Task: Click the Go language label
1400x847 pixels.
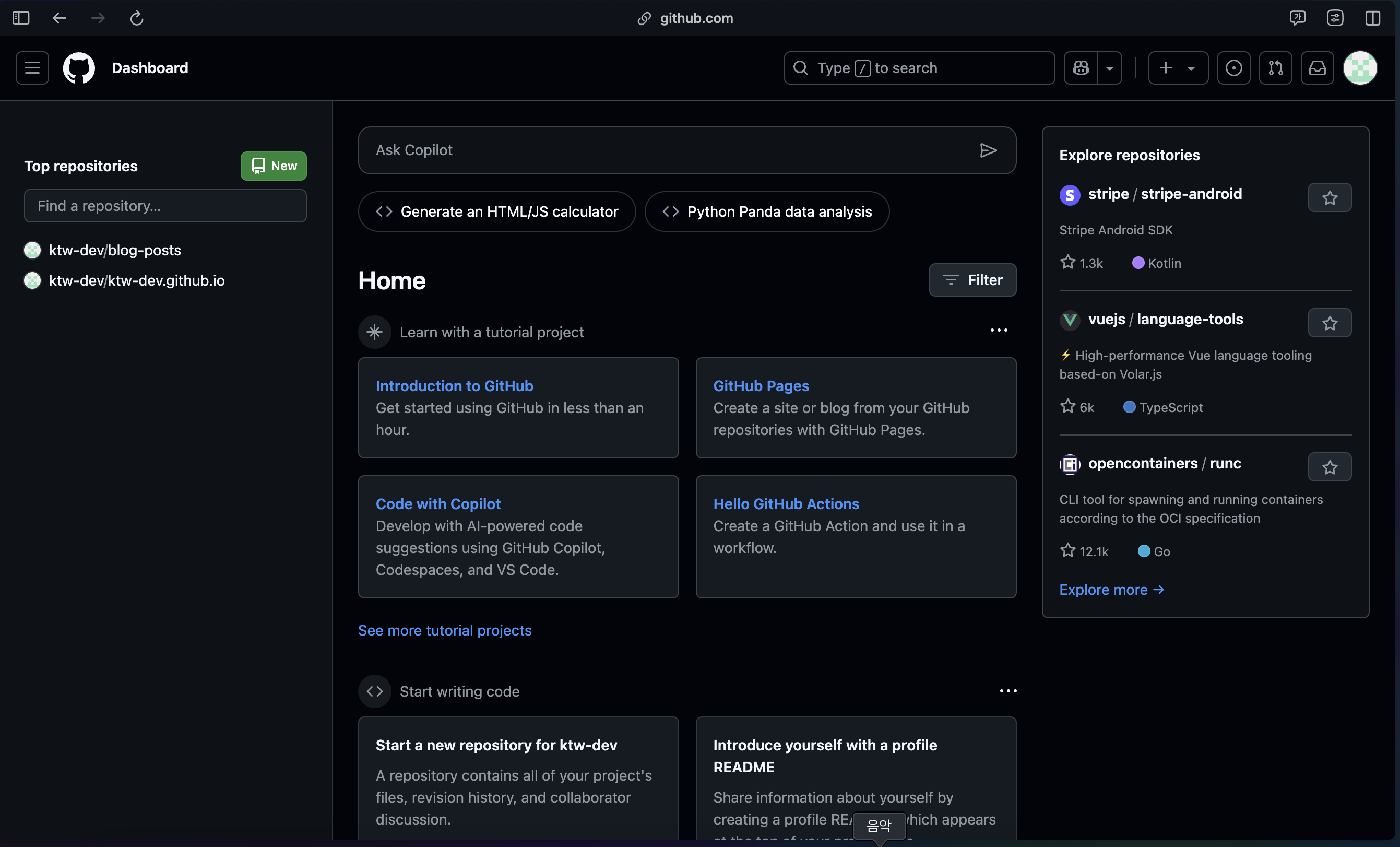Action: click(x=1154, y=551)
